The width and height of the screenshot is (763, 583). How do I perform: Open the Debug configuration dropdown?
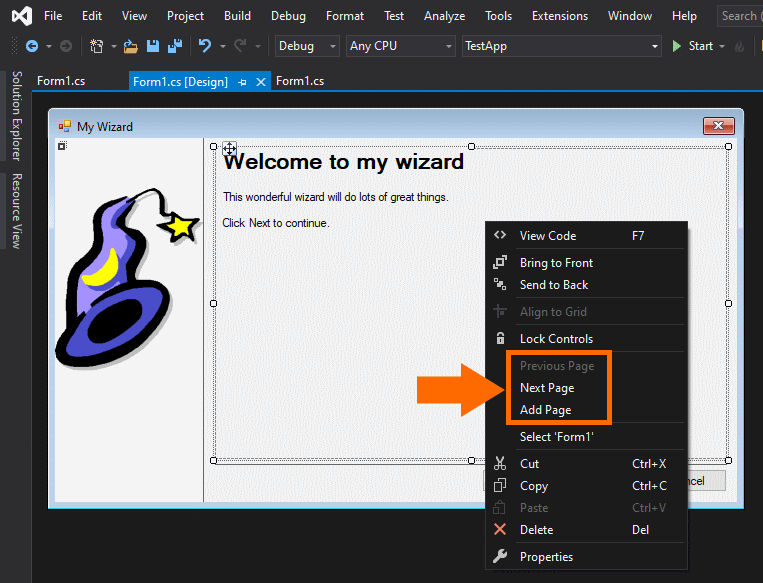306,46
